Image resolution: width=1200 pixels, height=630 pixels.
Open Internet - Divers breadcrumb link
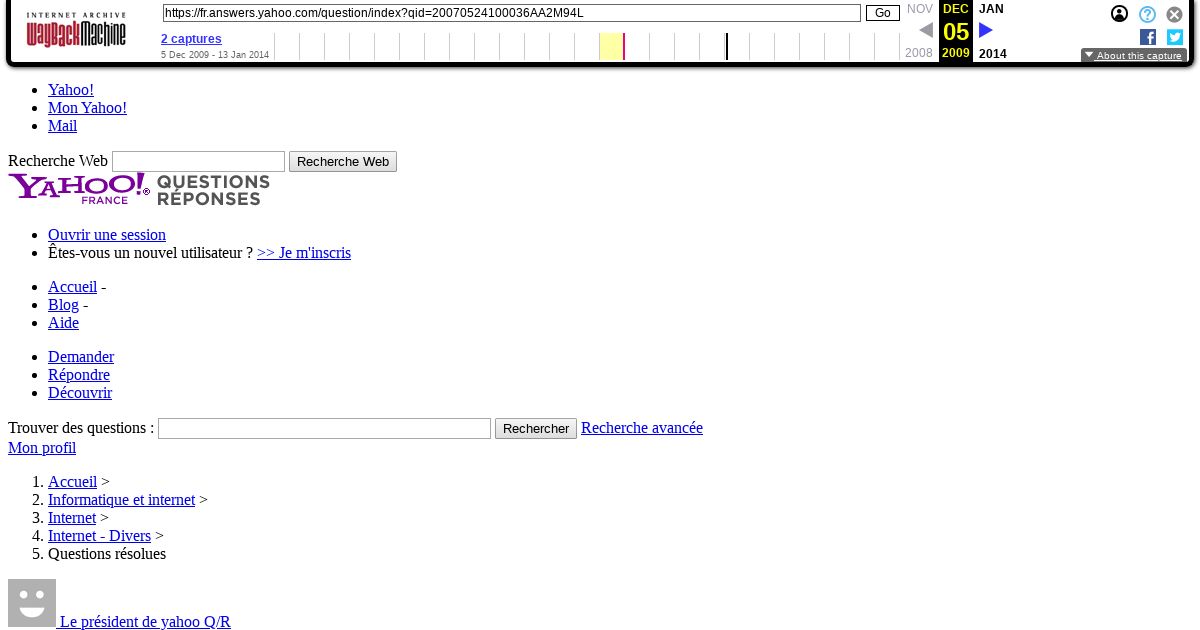(99, 536)
